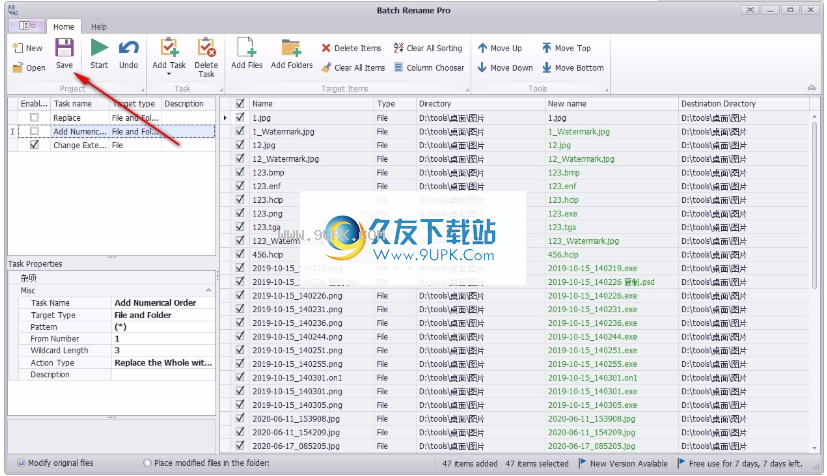Sort by the Directory column header

[x=480, y=104]
